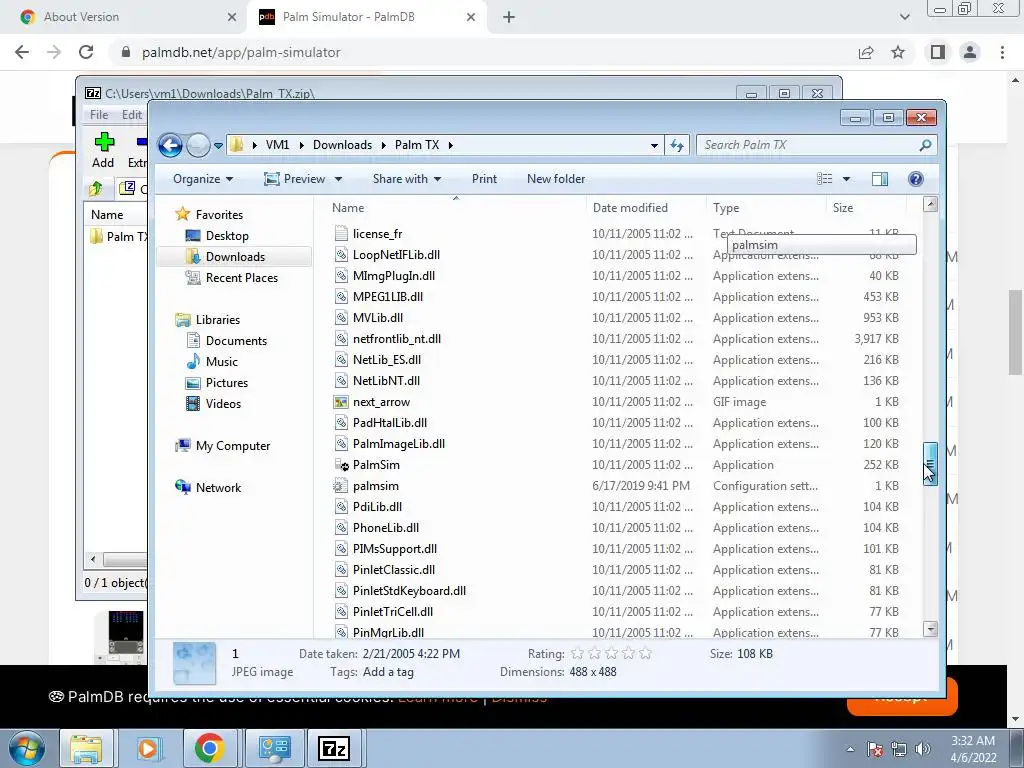Click the Explorer Forward navigation arrow
This screenshot has width=1024, height=768.
pyautogui.click(x=198, y=145)
